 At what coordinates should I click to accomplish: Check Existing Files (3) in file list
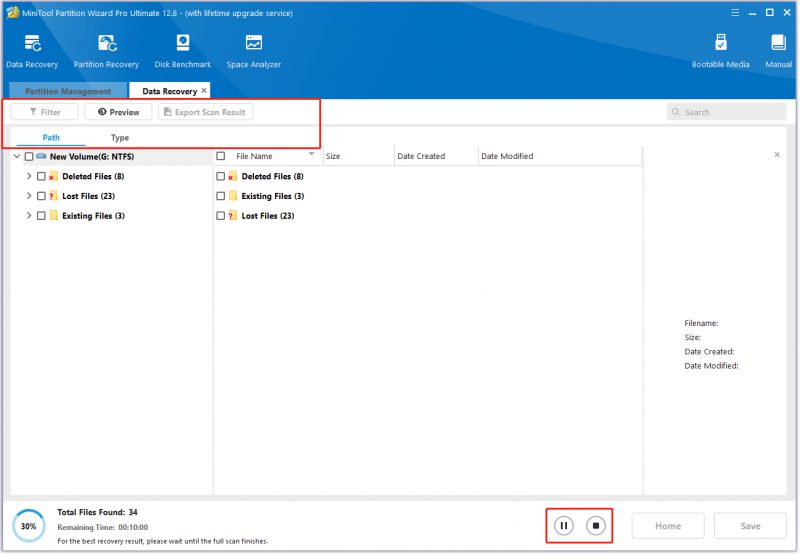[x=221, y=196]
